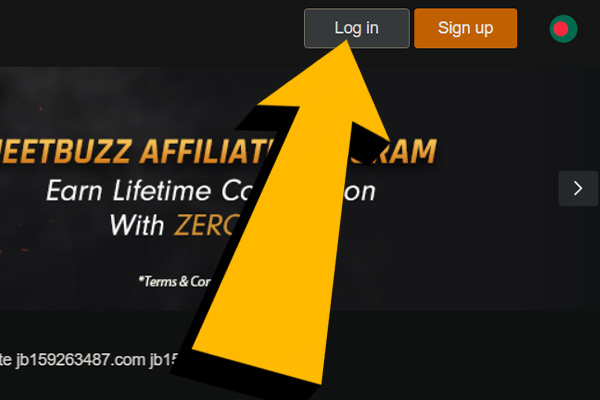Click the jb159263487.com announcement text

click(x=80, y=360)
